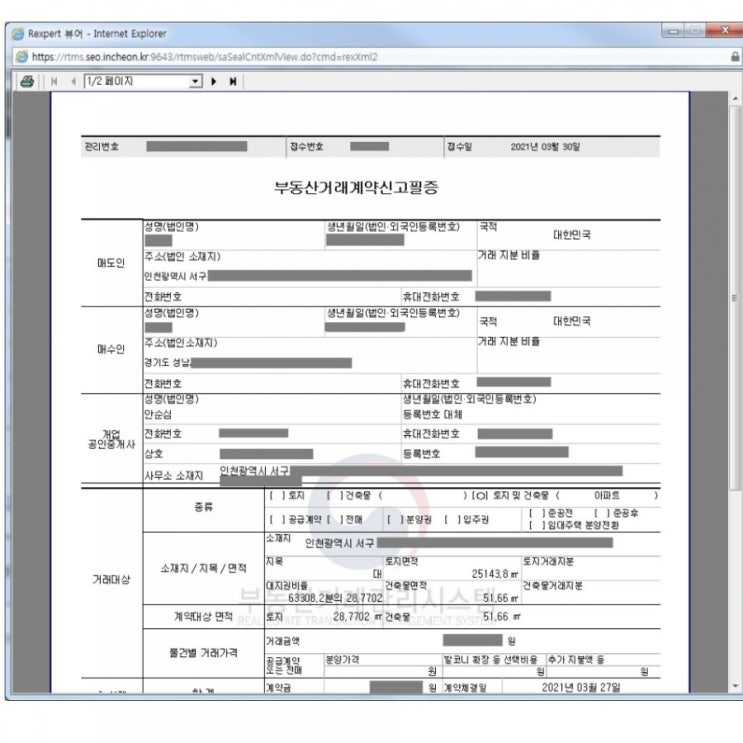Toggle the 토지 및 건축물 checkbox
The height and width of the screenshot is (743, 743).
(480, 496)
